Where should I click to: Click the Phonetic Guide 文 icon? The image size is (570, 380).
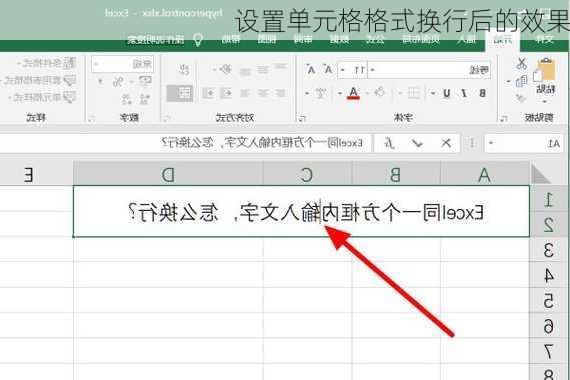[x=320, y=93]
